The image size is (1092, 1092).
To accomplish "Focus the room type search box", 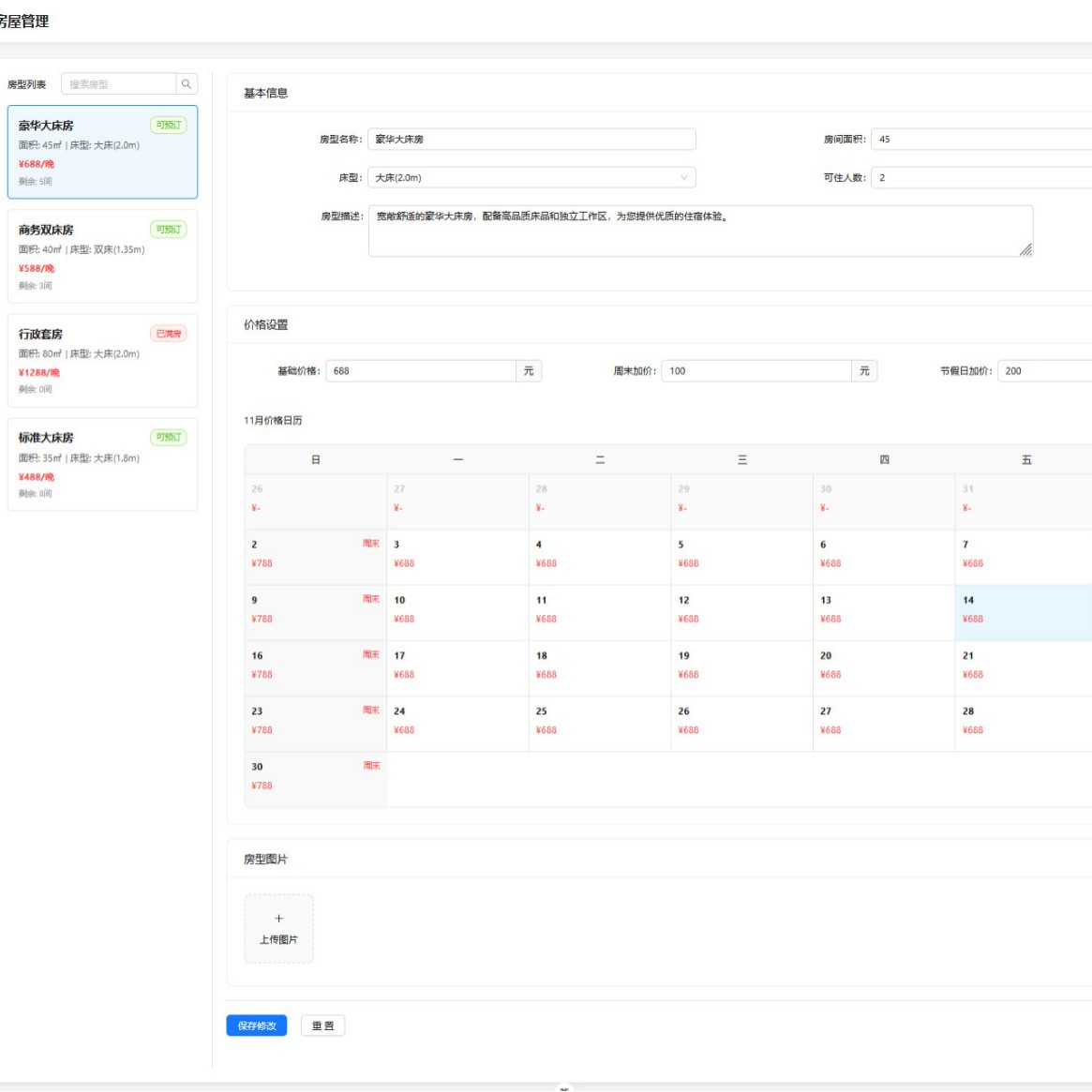I will point(119,84).
